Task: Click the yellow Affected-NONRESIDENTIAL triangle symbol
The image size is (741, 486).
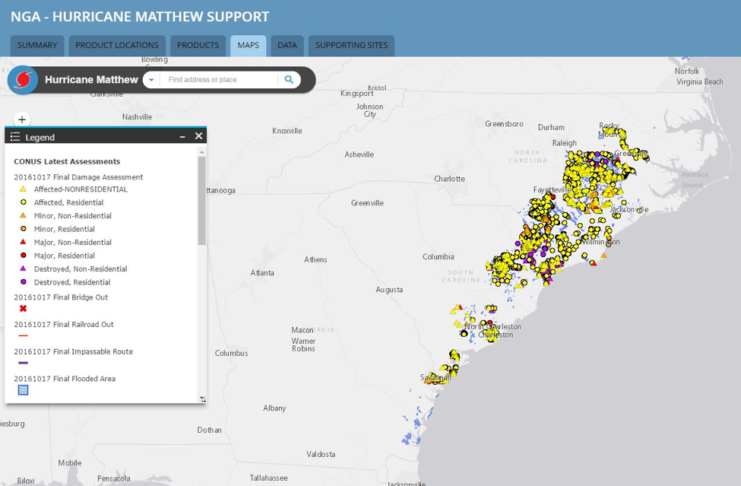Action: coord(23,189)
